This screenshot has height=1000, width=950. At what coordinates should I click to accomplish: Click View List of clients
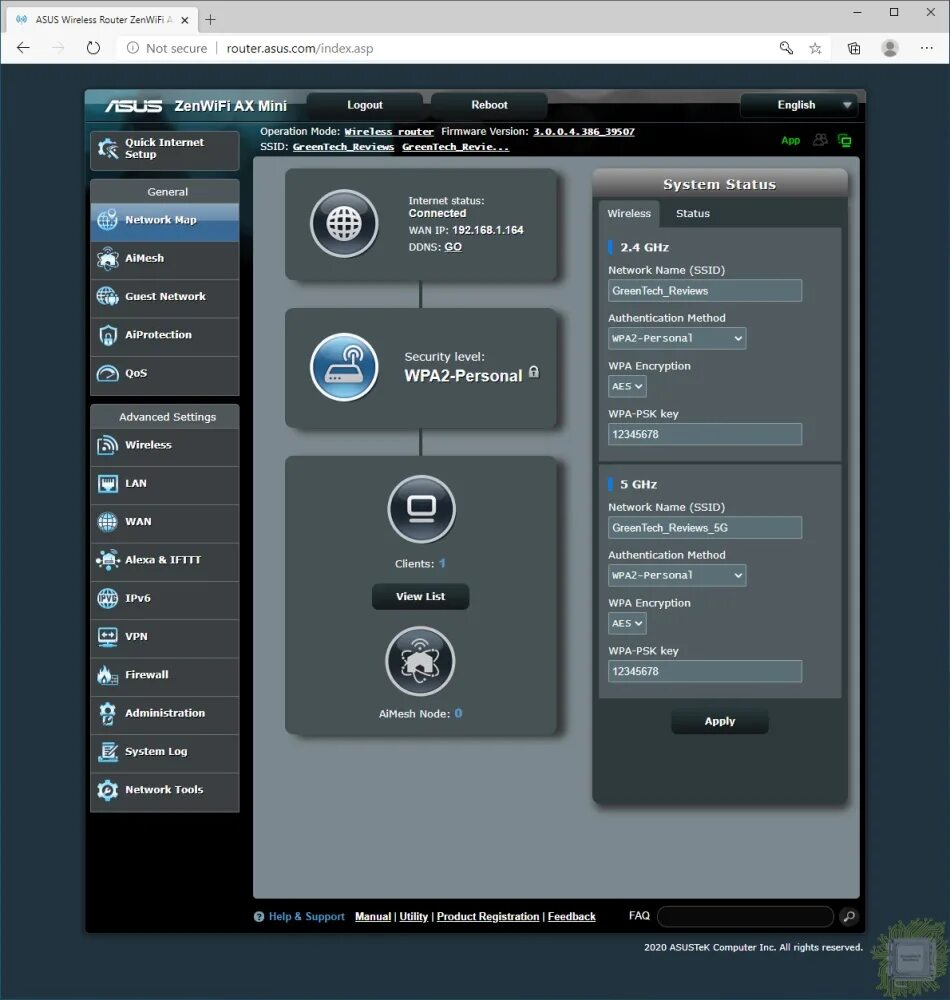[x=421, y=596]
